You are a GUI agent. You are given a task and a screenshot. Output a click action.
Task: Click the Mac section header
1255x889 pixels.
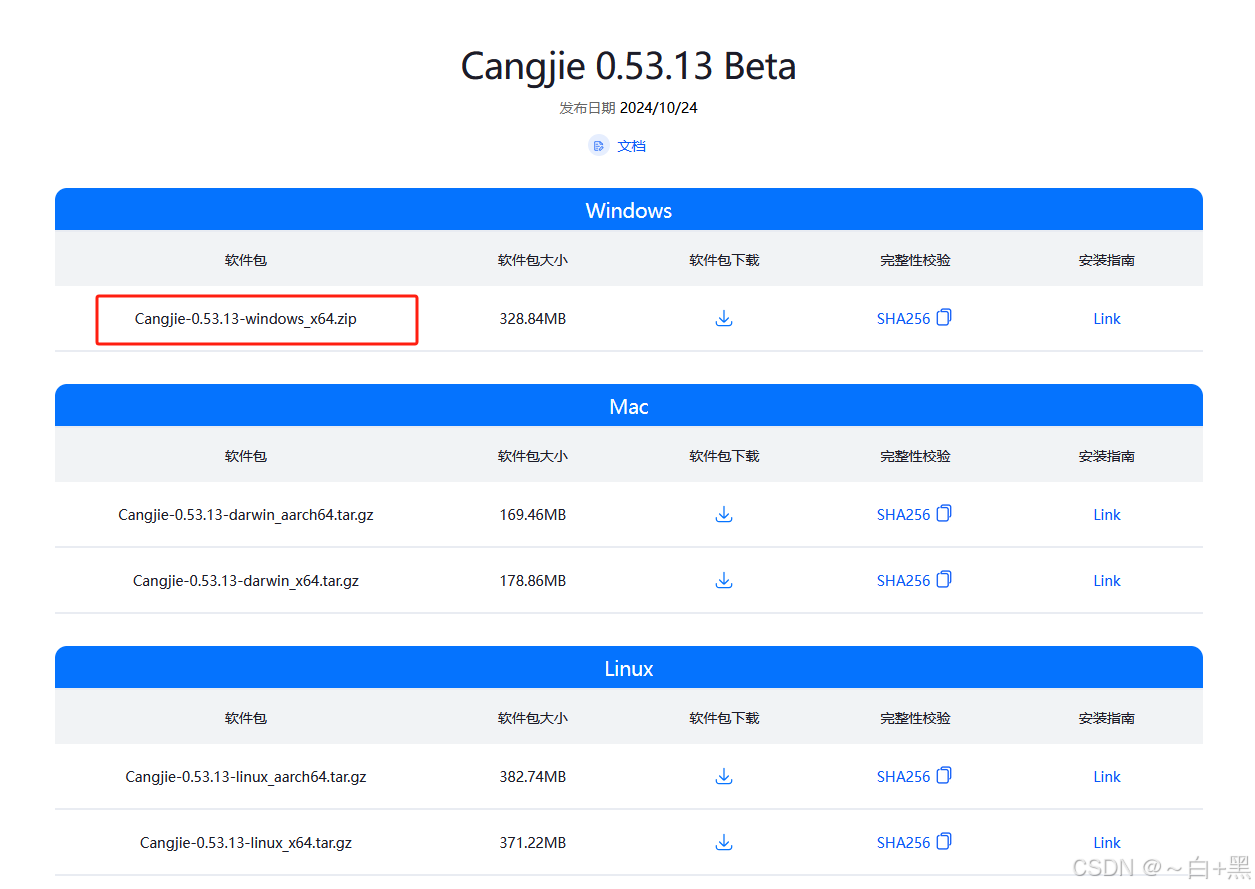tap(629, 406)
